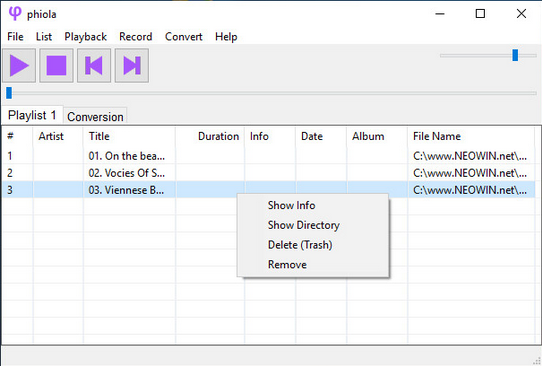
Task: Click the volume slider handle
Action: pos(515,55)
